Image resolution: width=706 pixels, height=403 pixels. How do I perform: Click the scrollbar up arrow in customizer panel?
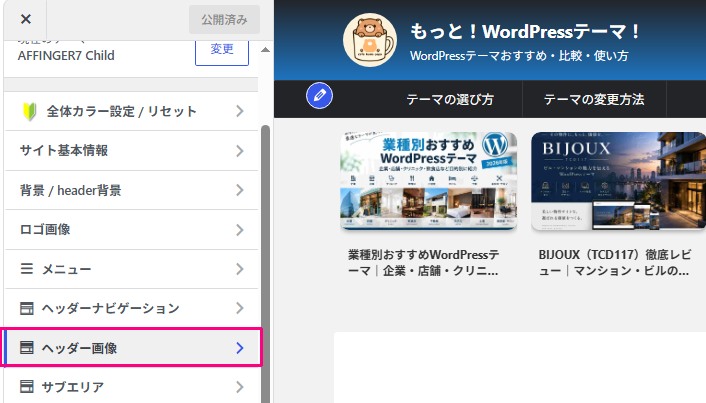[x=265, y=50]
